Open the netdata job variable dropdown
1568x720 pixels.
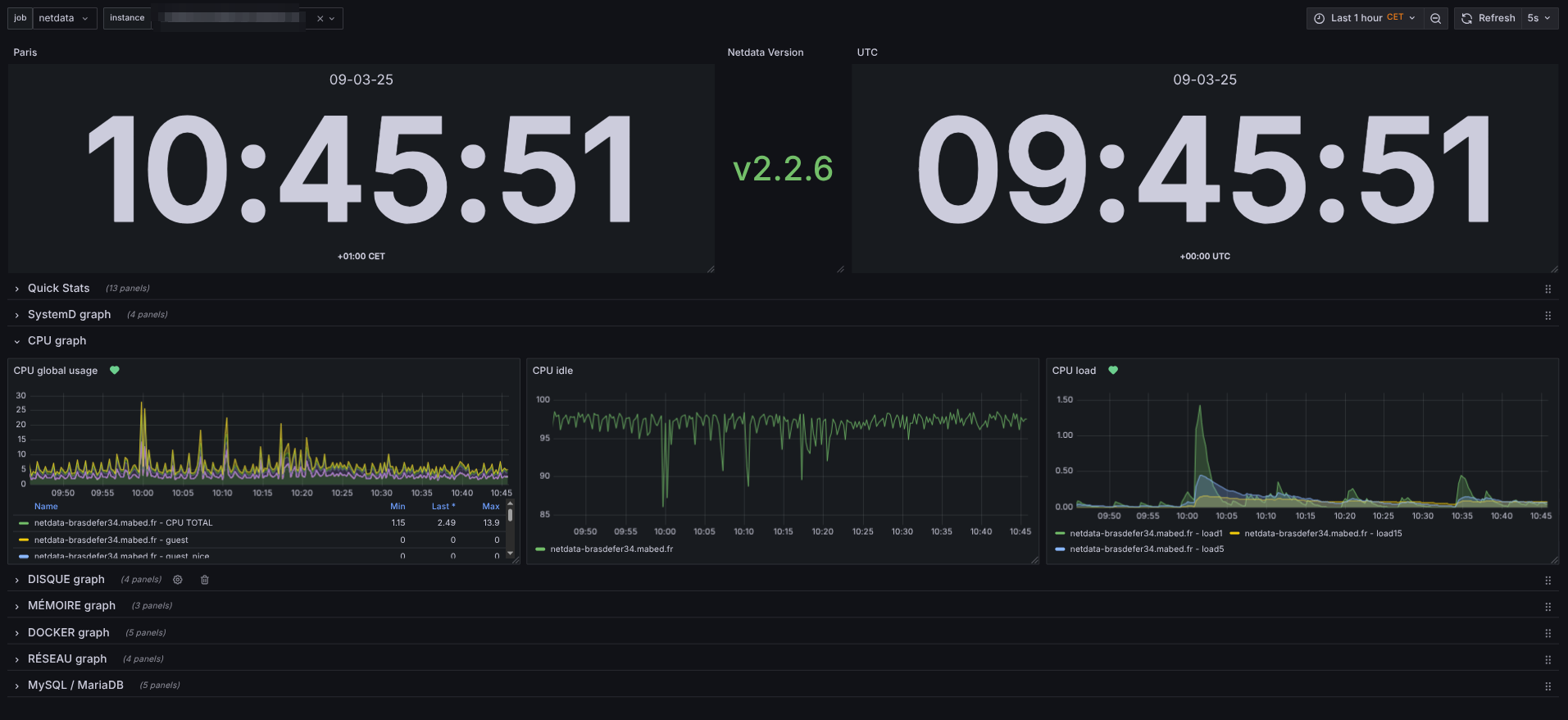[64, 18]
